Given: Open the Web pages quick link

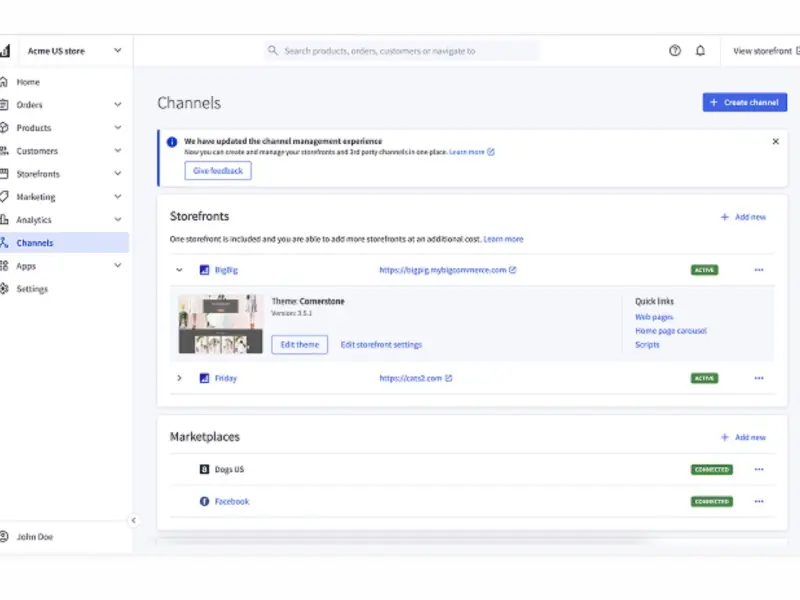Looking at the screenshot, I should [654, 317].
